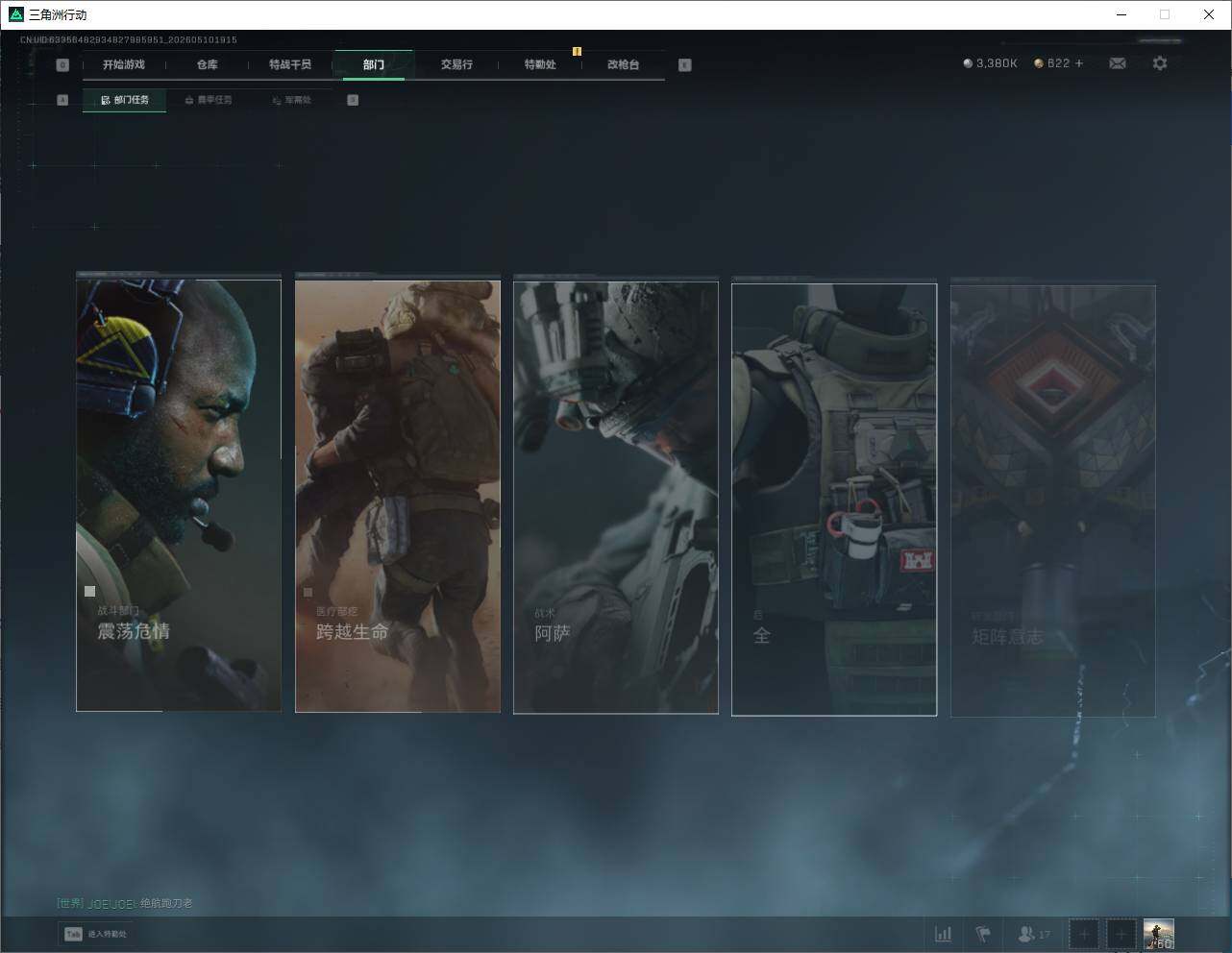The height and width of the screenshot is (953, 1232).
Task: Open the tactical vest department card
Action: click(834, 500)
